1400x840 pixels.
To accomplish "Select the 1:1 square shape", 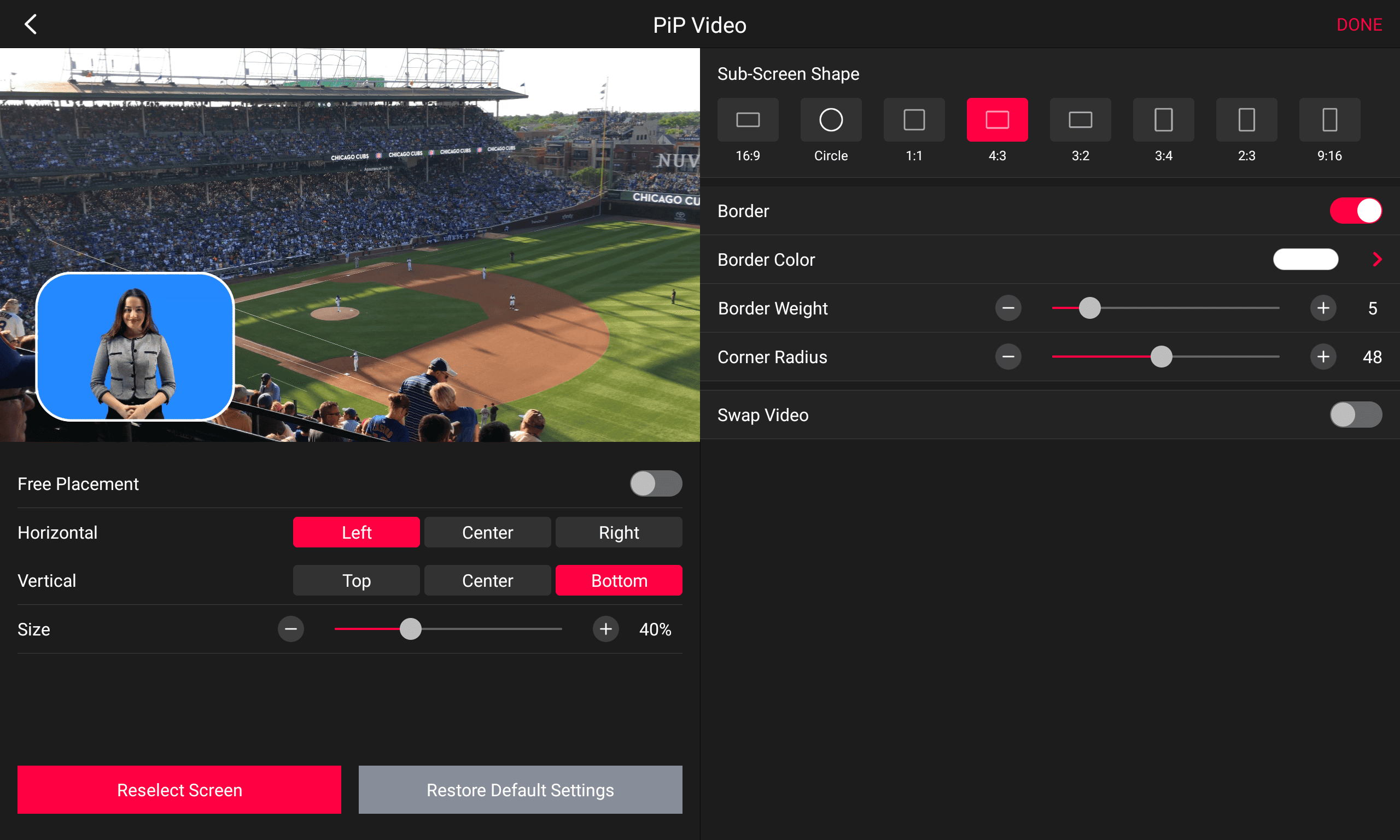I will [x=913, y=120].
